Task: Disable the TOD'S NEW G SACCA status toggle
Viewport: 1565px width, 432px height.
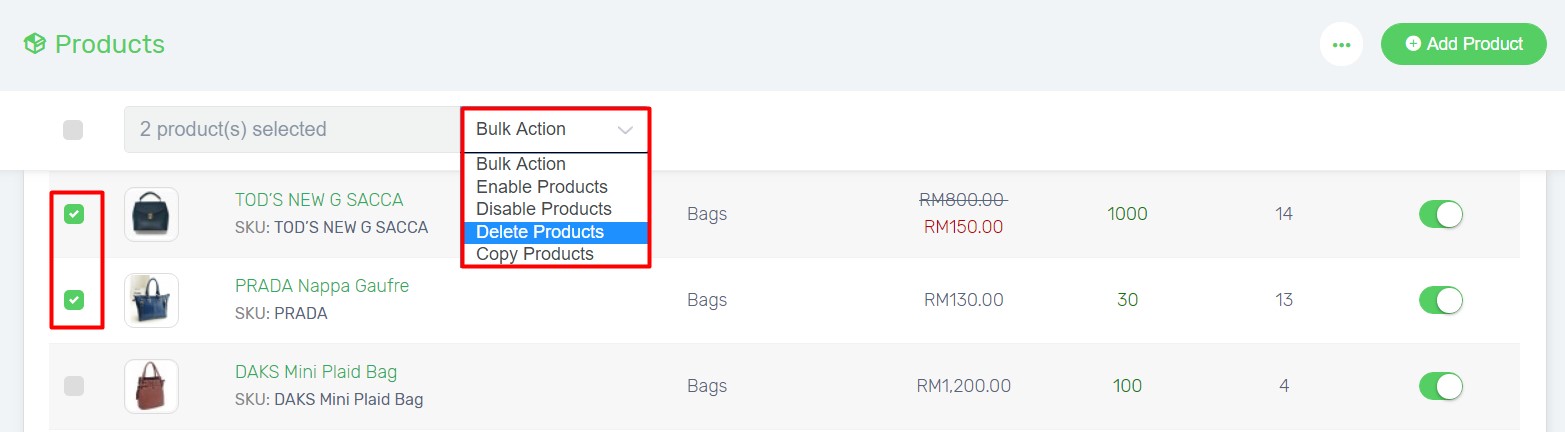Action: [1441, 214]
